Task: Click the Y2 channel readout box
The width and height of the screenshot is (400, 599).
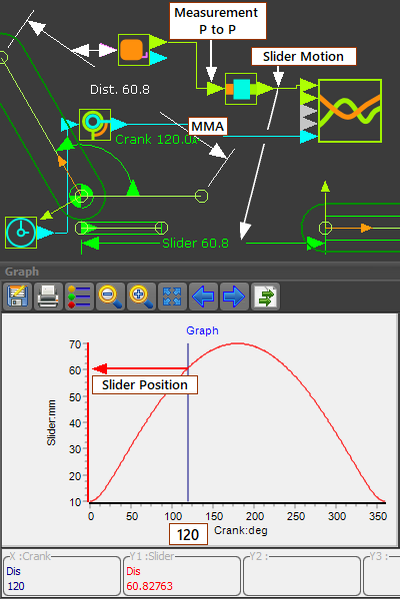Action: [x=302, y=575]
